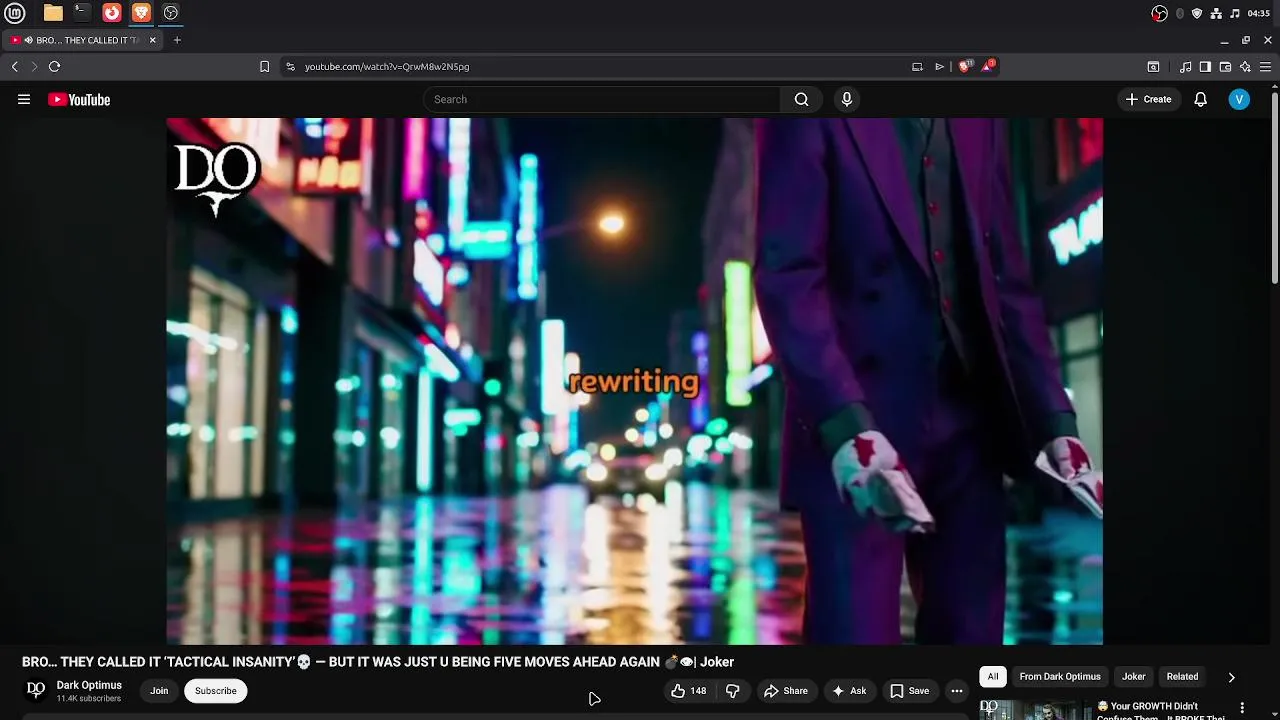This screenshot has height=720, width=1280.
Task: Open the Create menu
Action: [1148, 99]
